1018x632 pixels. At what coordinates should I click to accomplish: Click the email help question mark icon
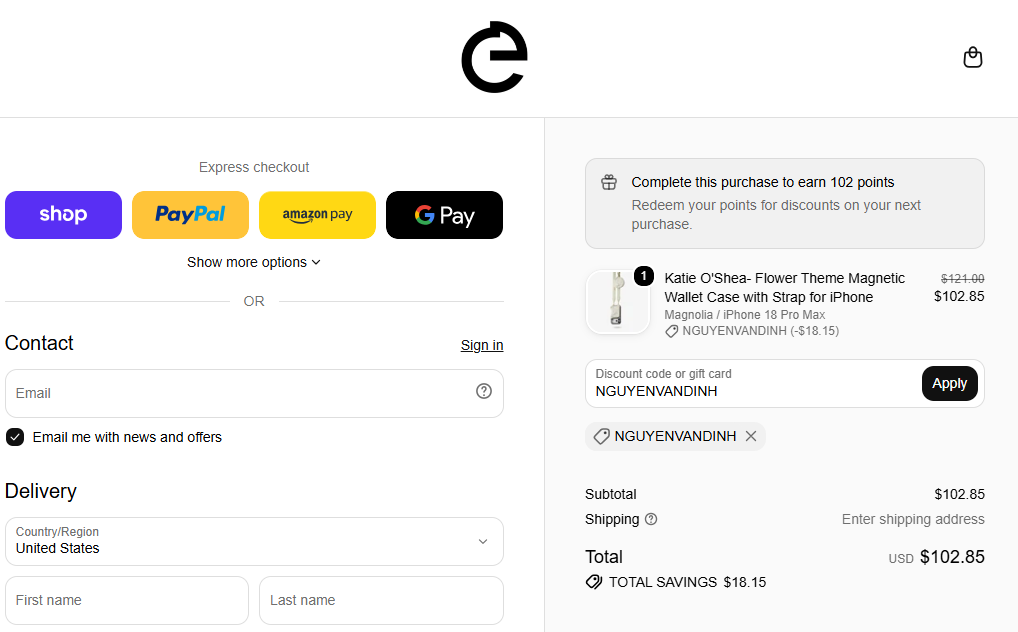tap(484, 391)
